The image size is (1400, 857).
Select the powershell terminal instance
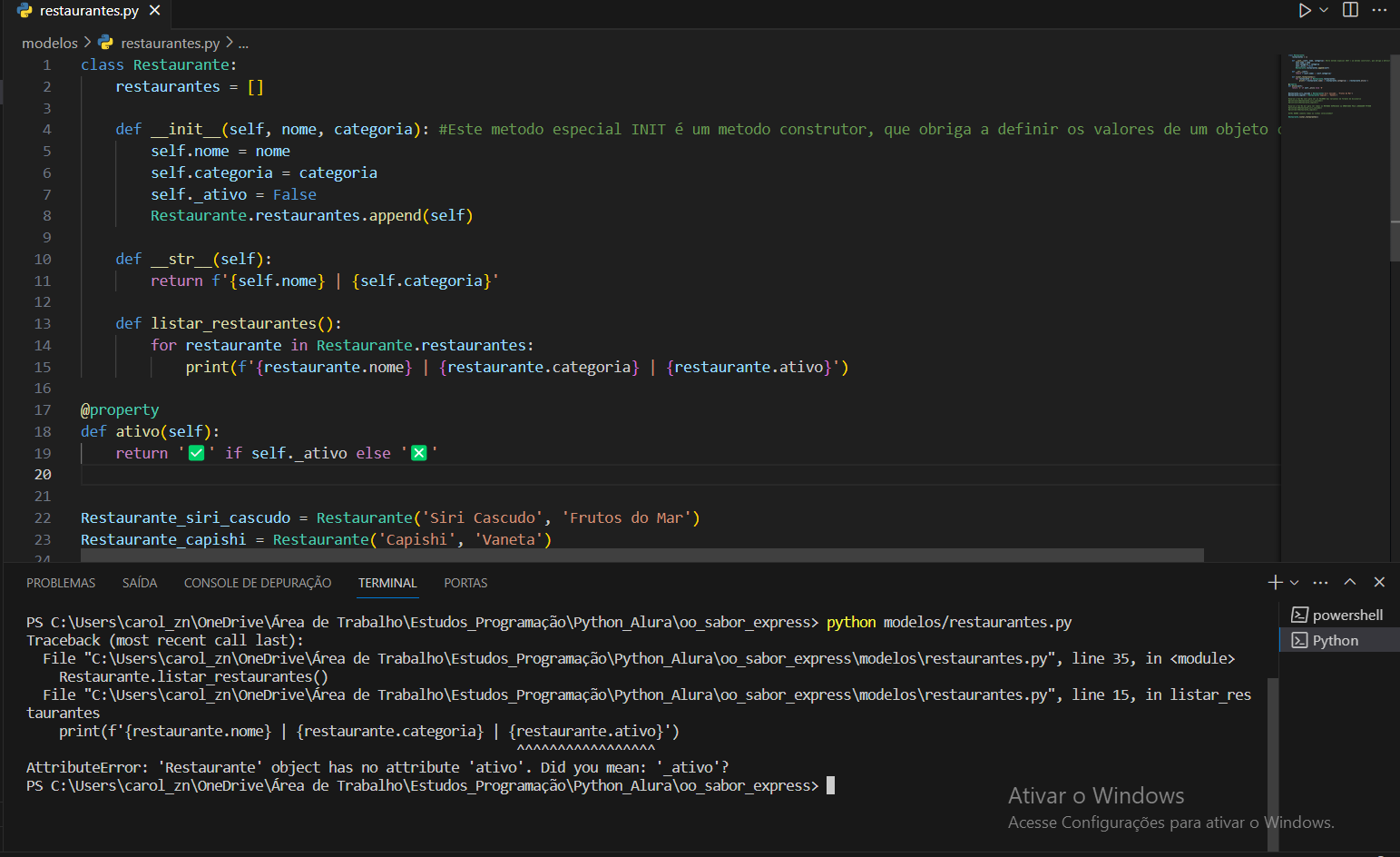(1339, 615)
